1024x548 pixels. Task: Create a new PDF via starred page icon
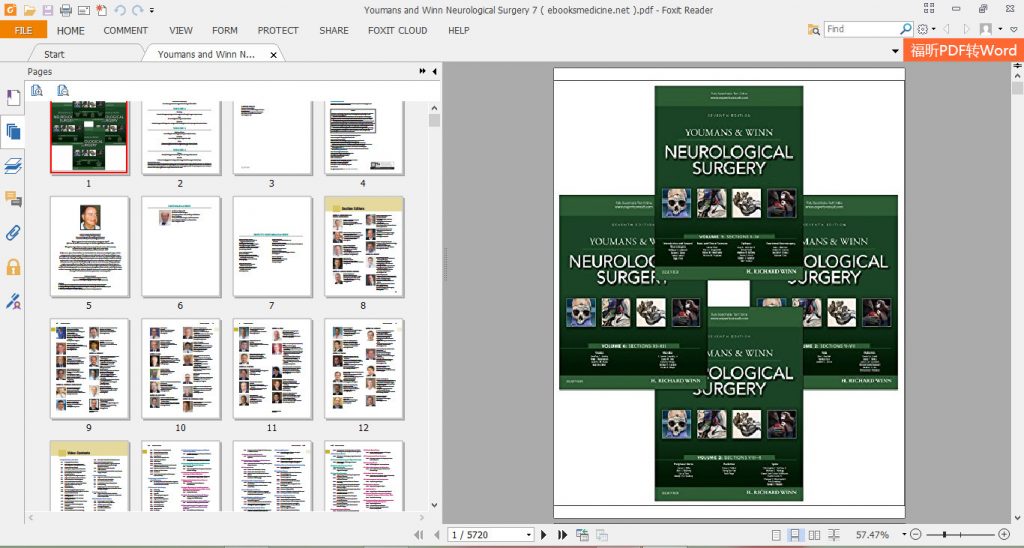[101, 10]
